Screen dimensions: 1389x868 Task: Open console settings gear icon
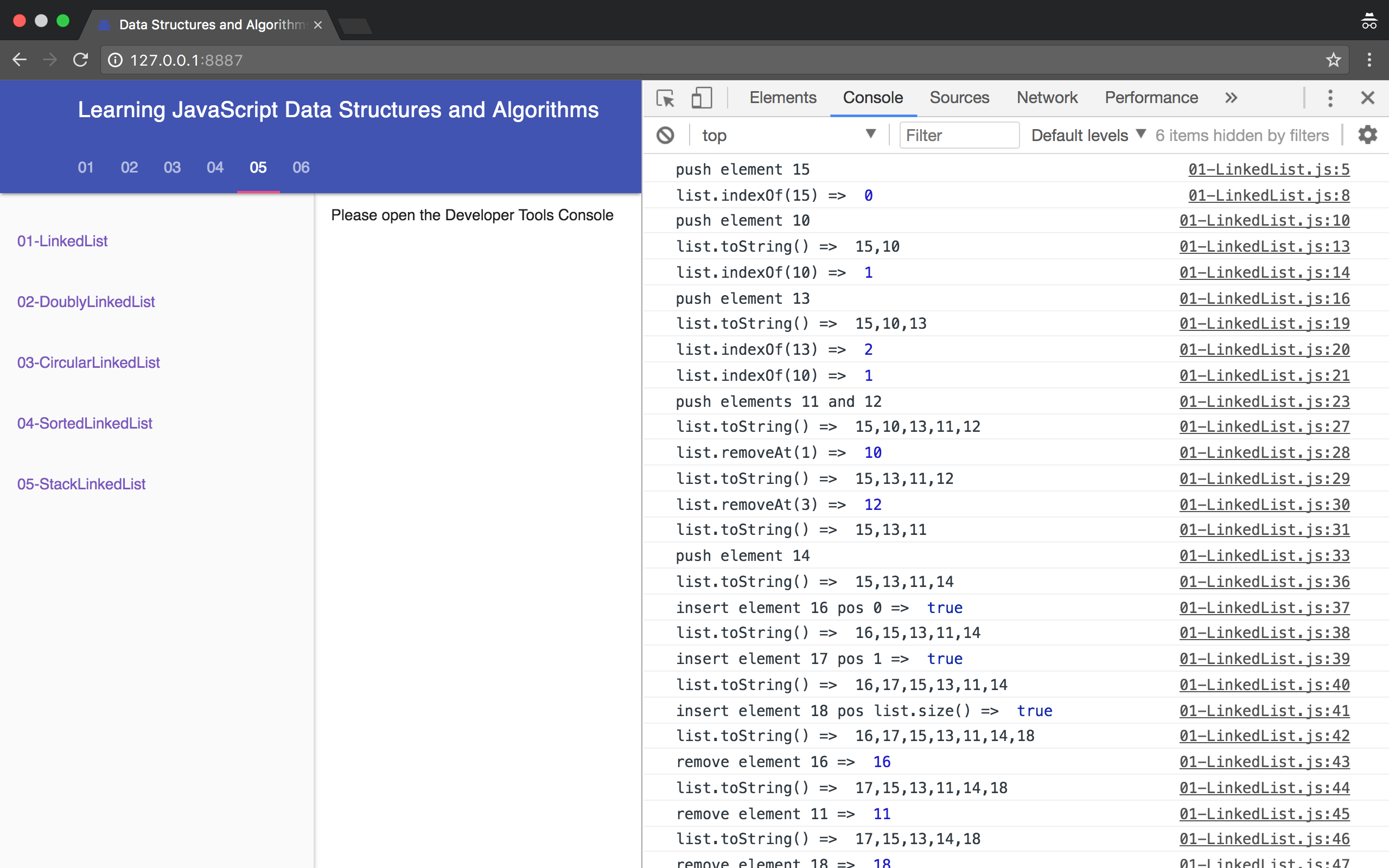coord(1367,136)
